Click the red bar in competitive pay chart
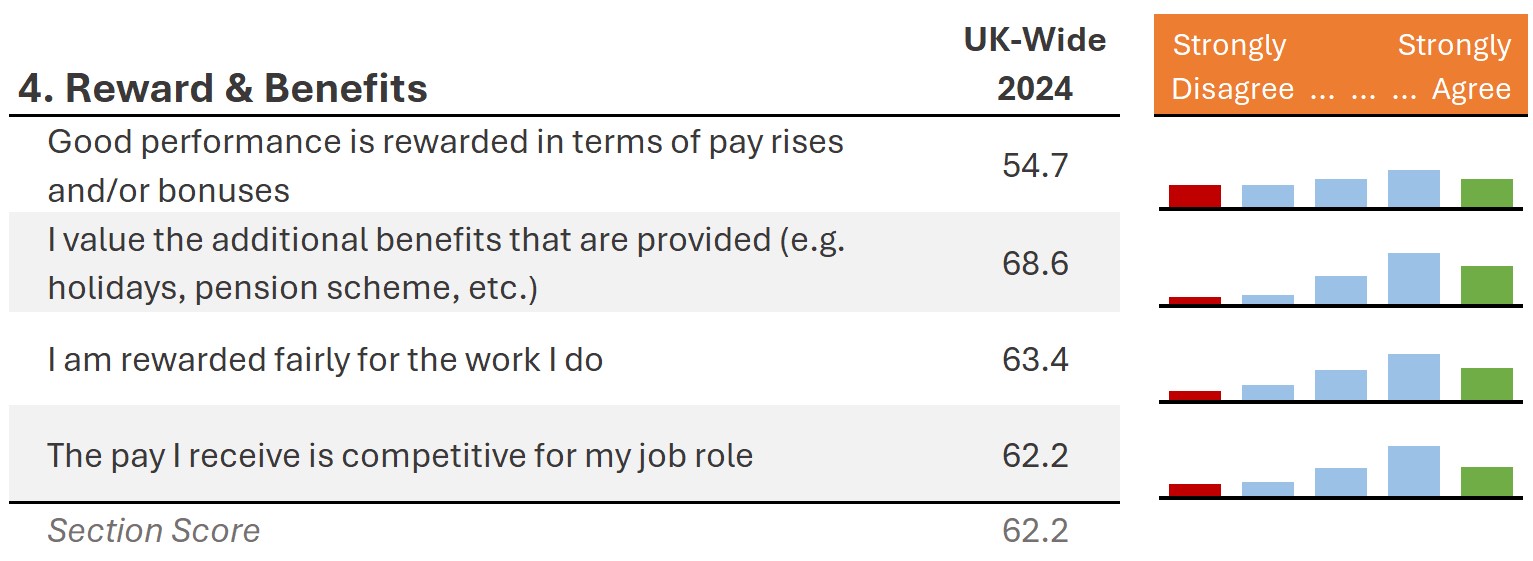The image size is (1533, 561). click(1195, 490)
